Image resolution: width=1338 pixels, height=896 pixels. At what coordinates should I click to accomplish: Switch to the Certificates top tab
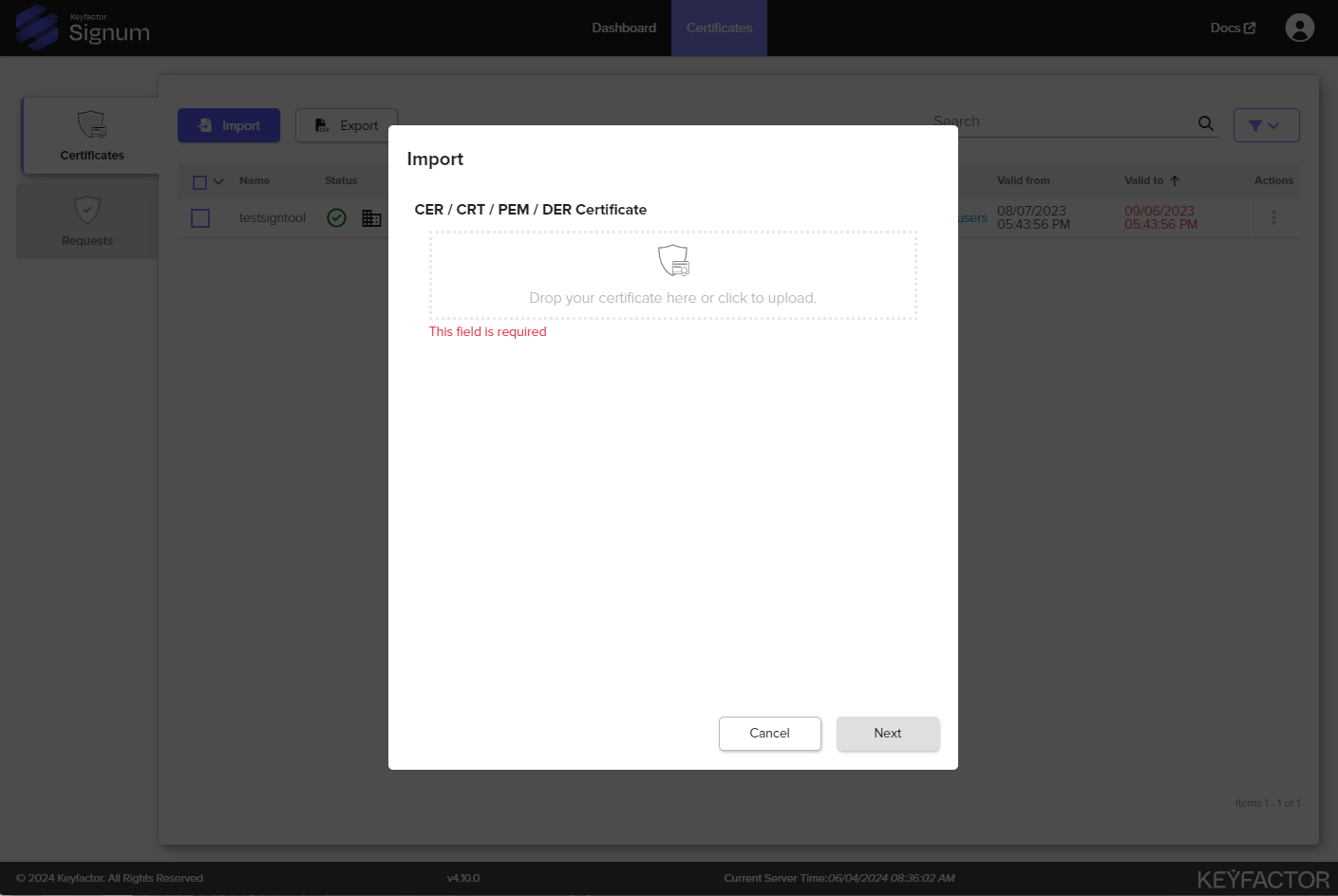(719, 28)
